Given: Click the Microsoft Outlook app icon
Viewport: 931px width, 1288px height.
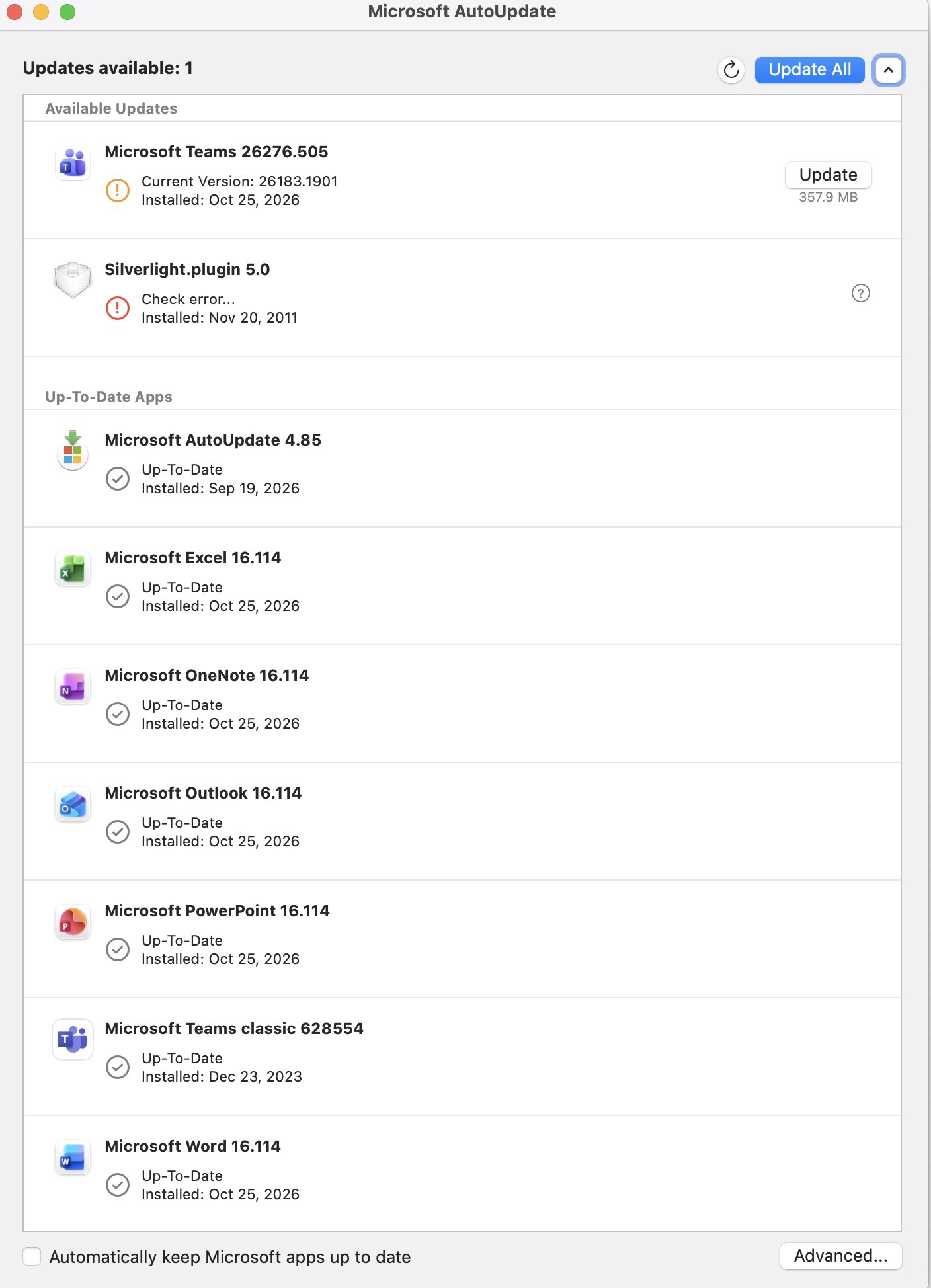Looking at the screenshot, I should (x=73, y=805).
